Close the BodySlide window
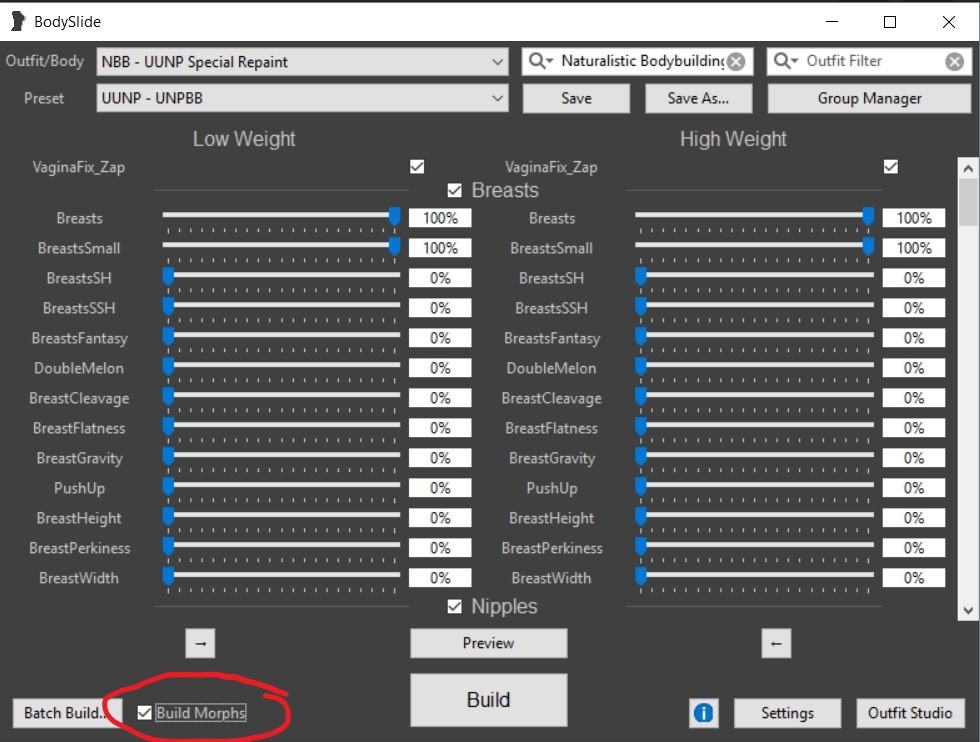Screen dimensions: 980x742 click(949, 22)
